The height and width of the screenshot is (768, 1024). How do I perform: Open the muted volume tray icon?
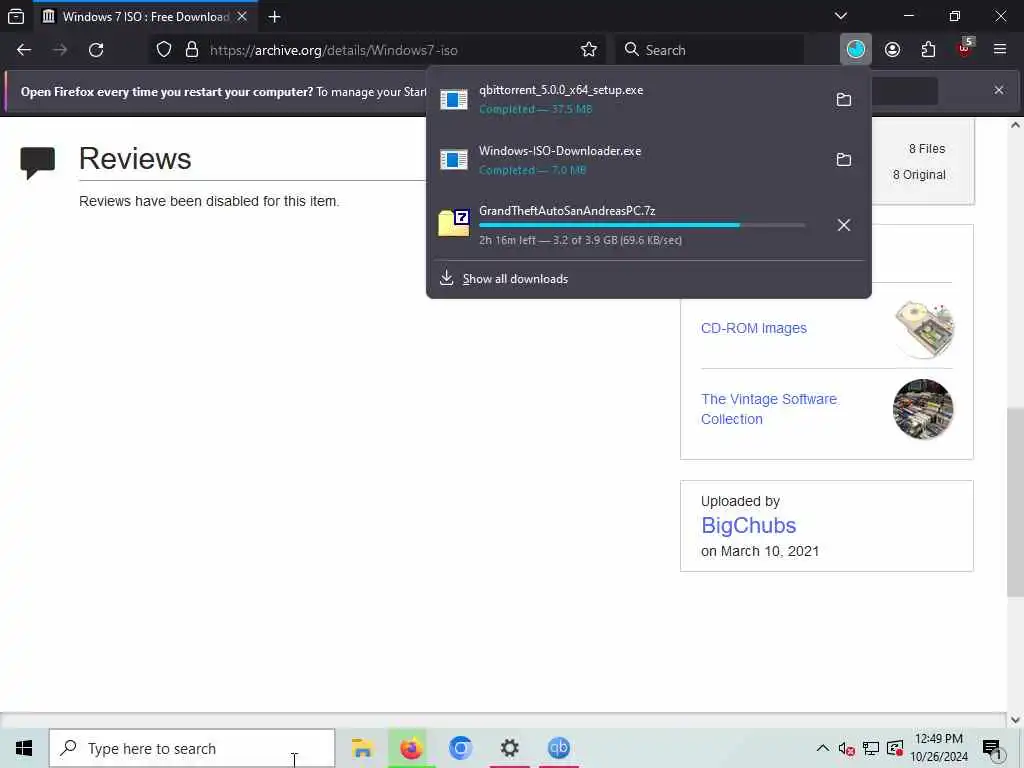[x=846, y=748]
